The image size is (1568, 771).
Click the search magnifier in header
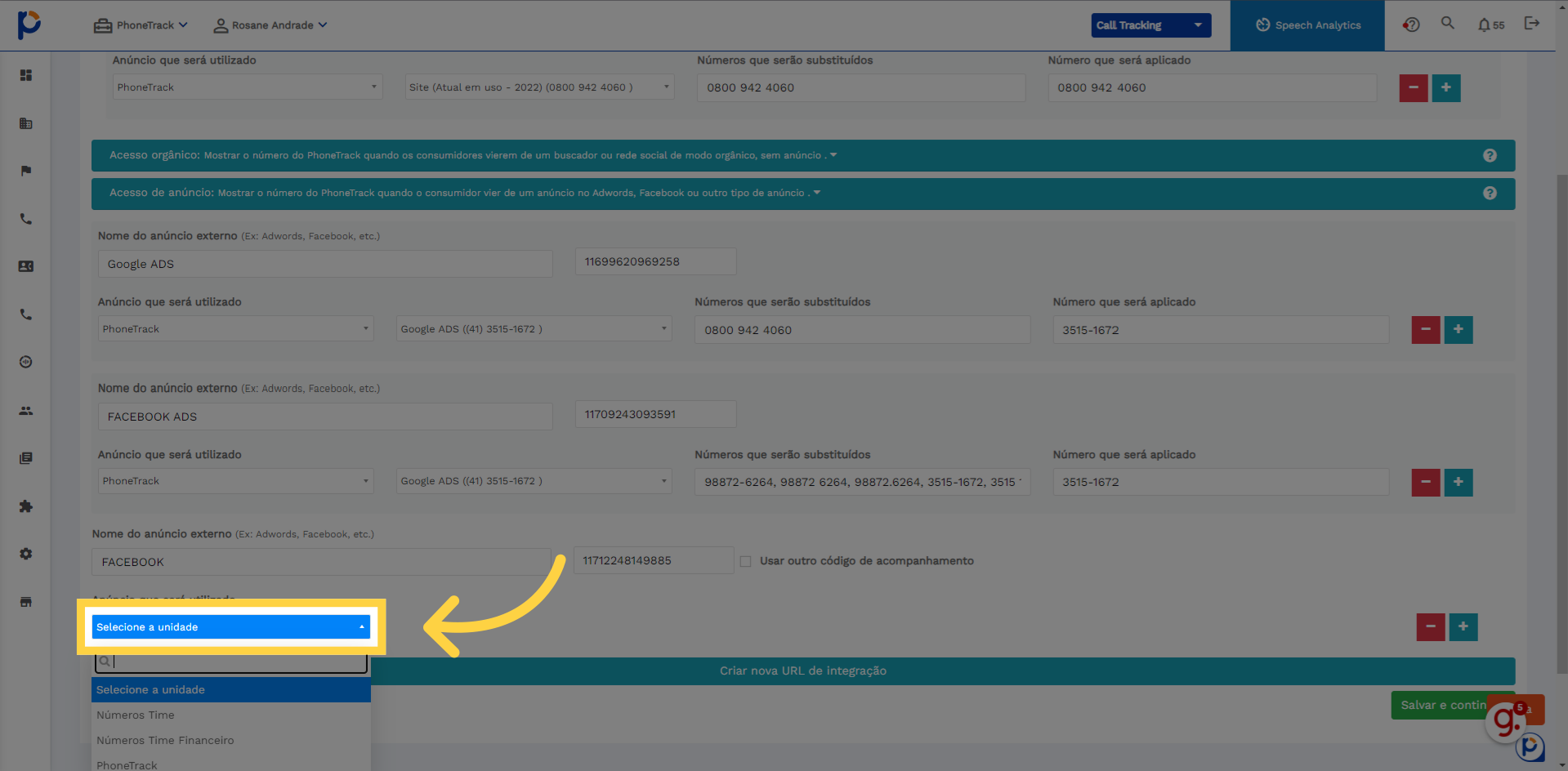tap(1448, 23)
